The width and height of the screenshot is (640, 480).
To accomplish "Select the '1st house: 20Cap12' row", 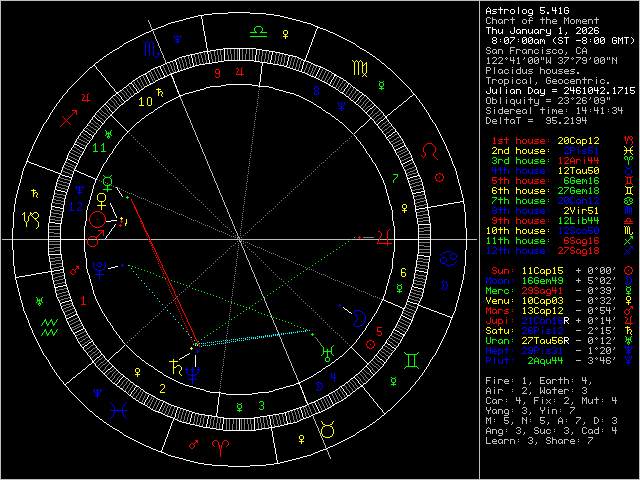I will (545, 141).
